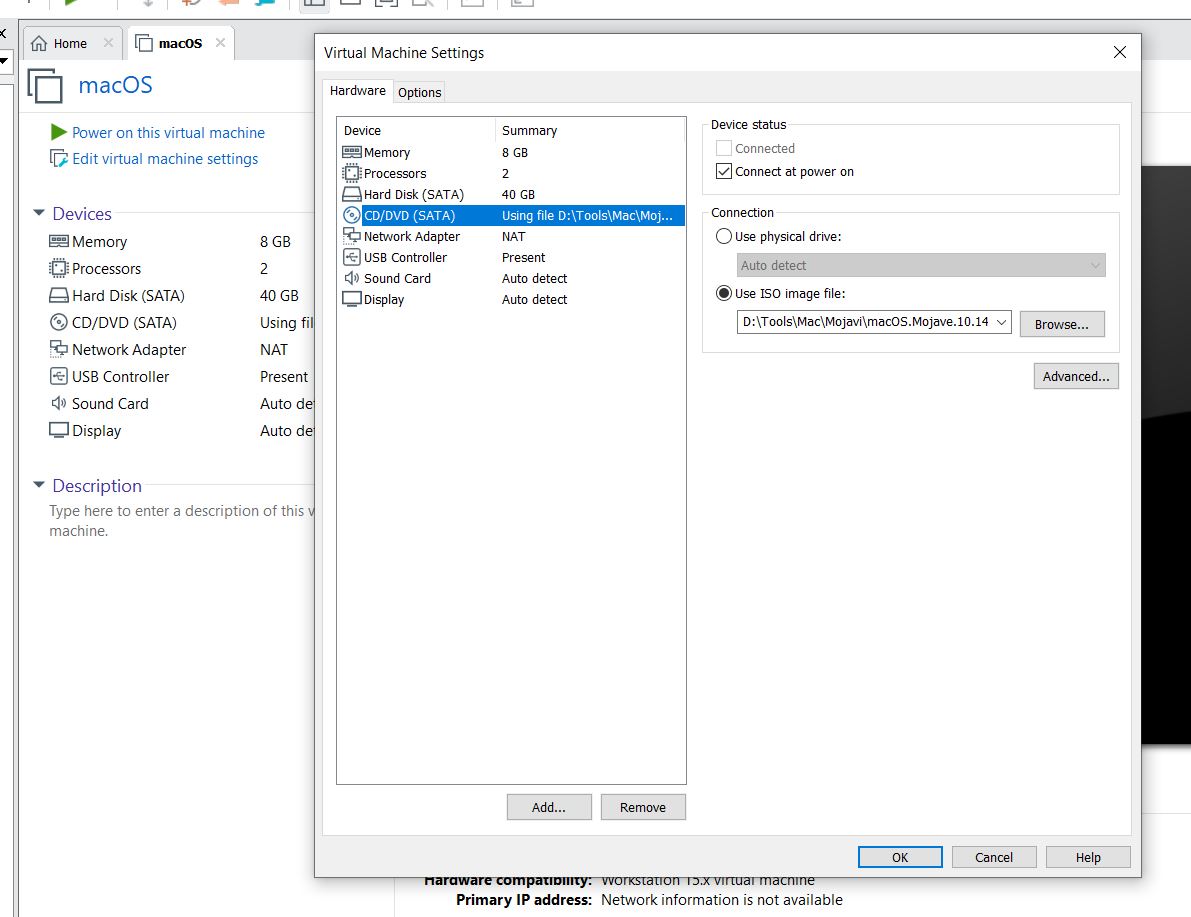
Task: Click the Processors chip icon in device list
Action: 352,173
